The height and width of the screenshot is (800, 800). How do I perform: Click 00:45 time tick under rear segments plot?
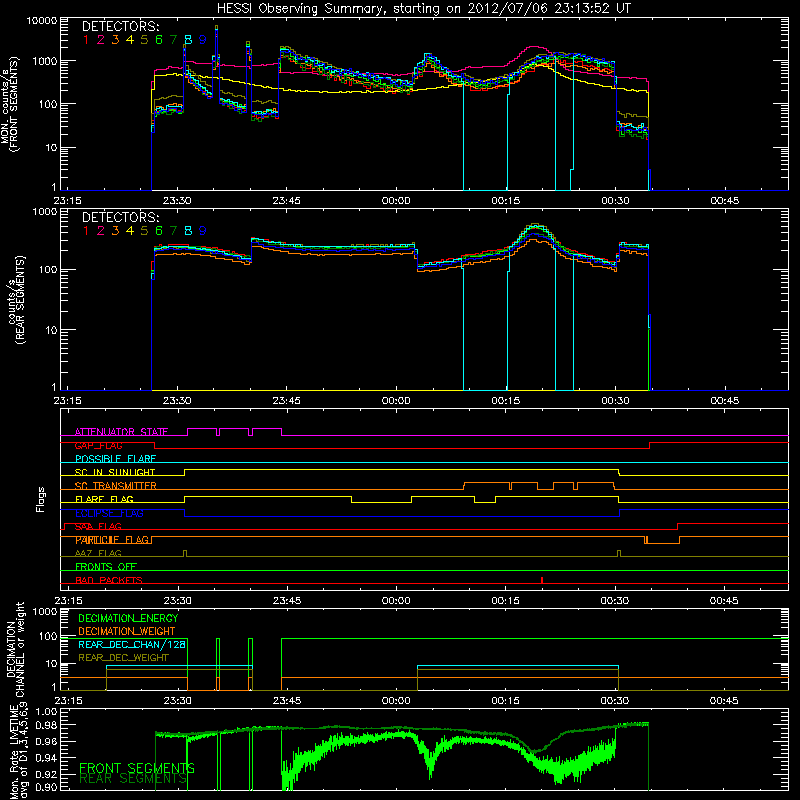(x=724, y=401)
